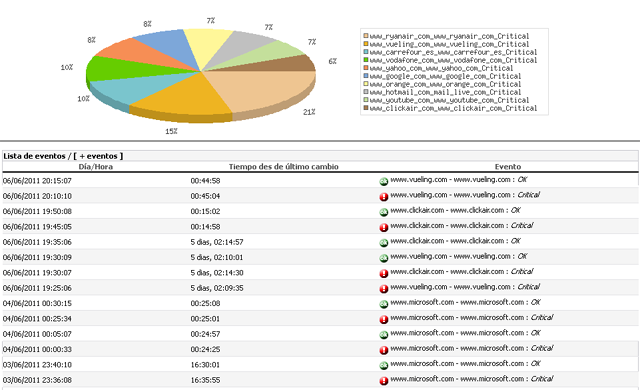Click the date '06/06/2011 19:50:08'
This screenshot has height=390, width=640.
[x=37, y=211]
